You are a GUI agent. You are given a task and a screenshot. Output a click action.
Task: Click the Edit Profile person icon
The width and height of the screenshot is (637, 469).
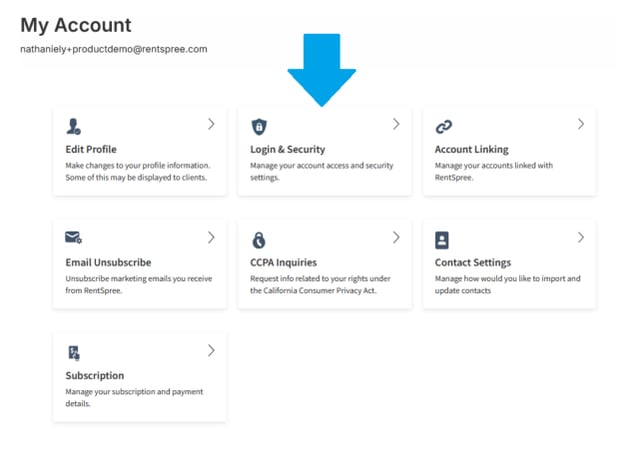tap(74, 126)
